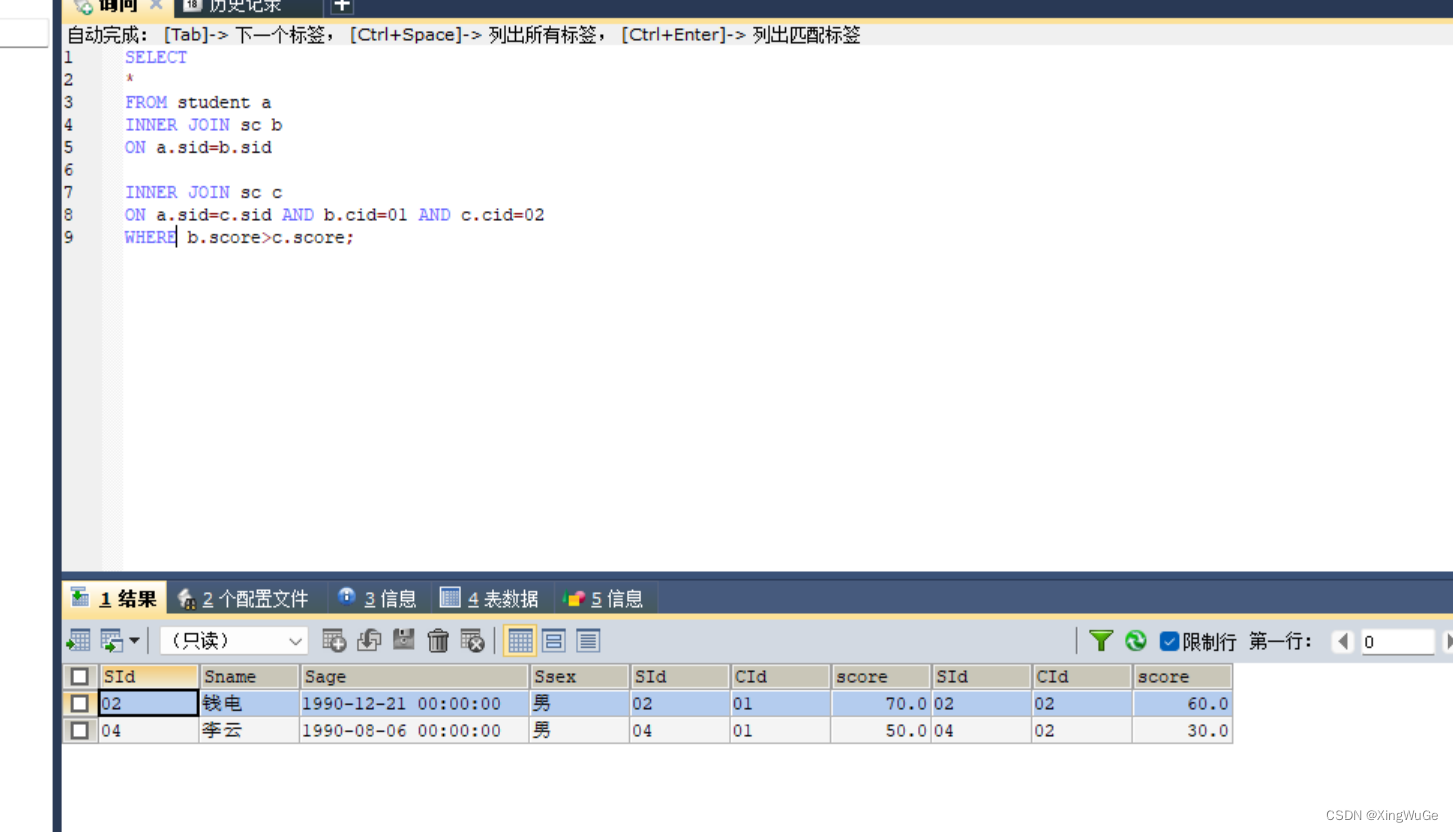
Task: Click the Sname column header
Action: pos(249,677)
